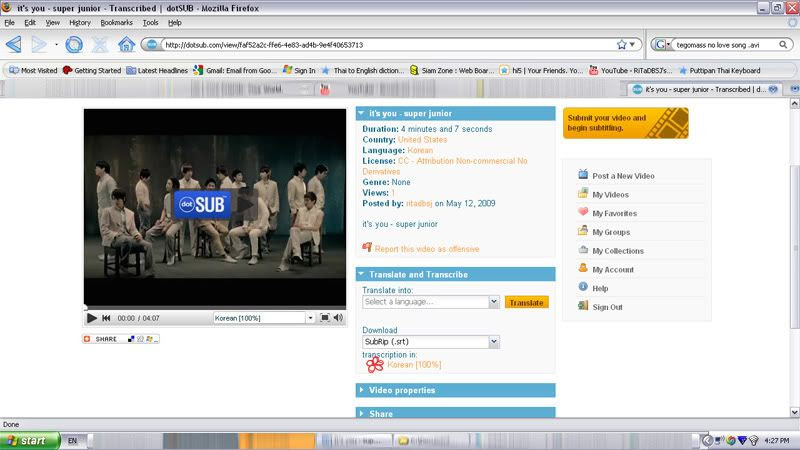Click the search box text field
Image resolution: width=800 pixels, height=450 pixels.
[724, 45]
